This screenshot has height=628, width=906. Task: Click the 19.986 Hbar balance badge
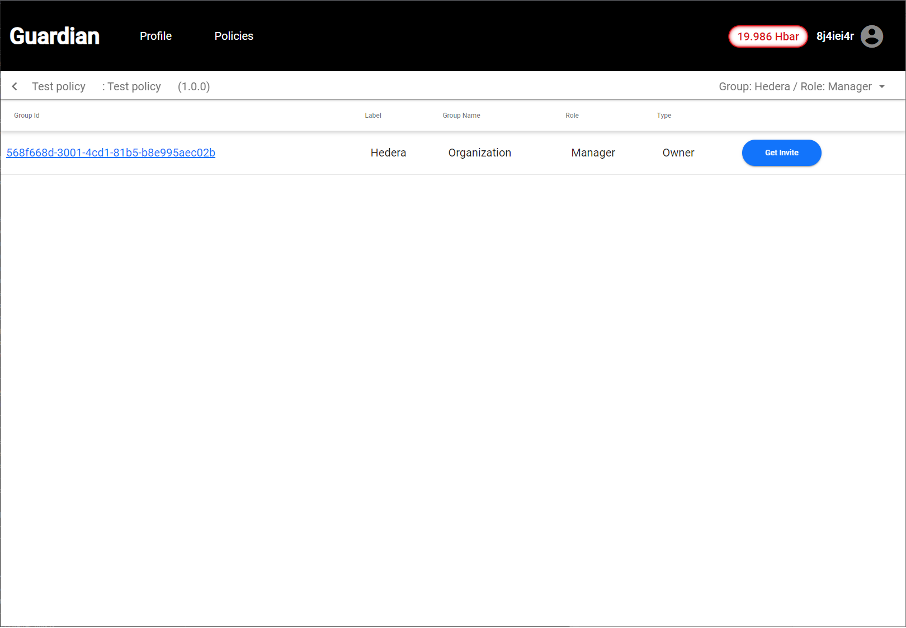[x=767, y=36]
